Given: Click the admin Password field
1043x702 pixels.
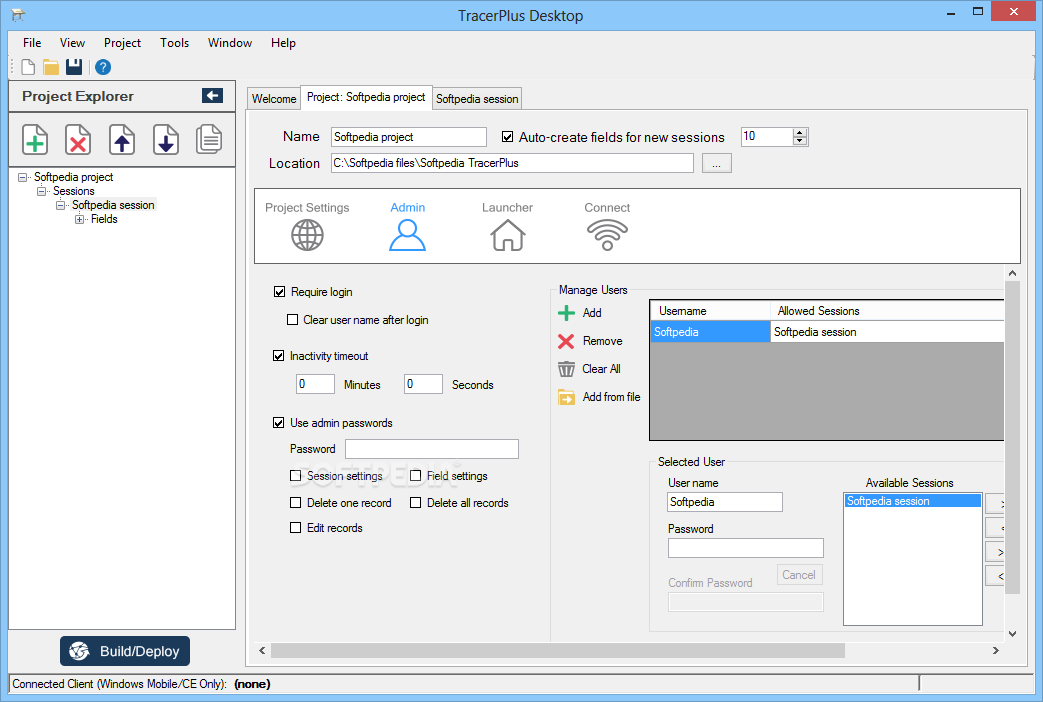Looking at the screenshot, I should click(432, 449).
